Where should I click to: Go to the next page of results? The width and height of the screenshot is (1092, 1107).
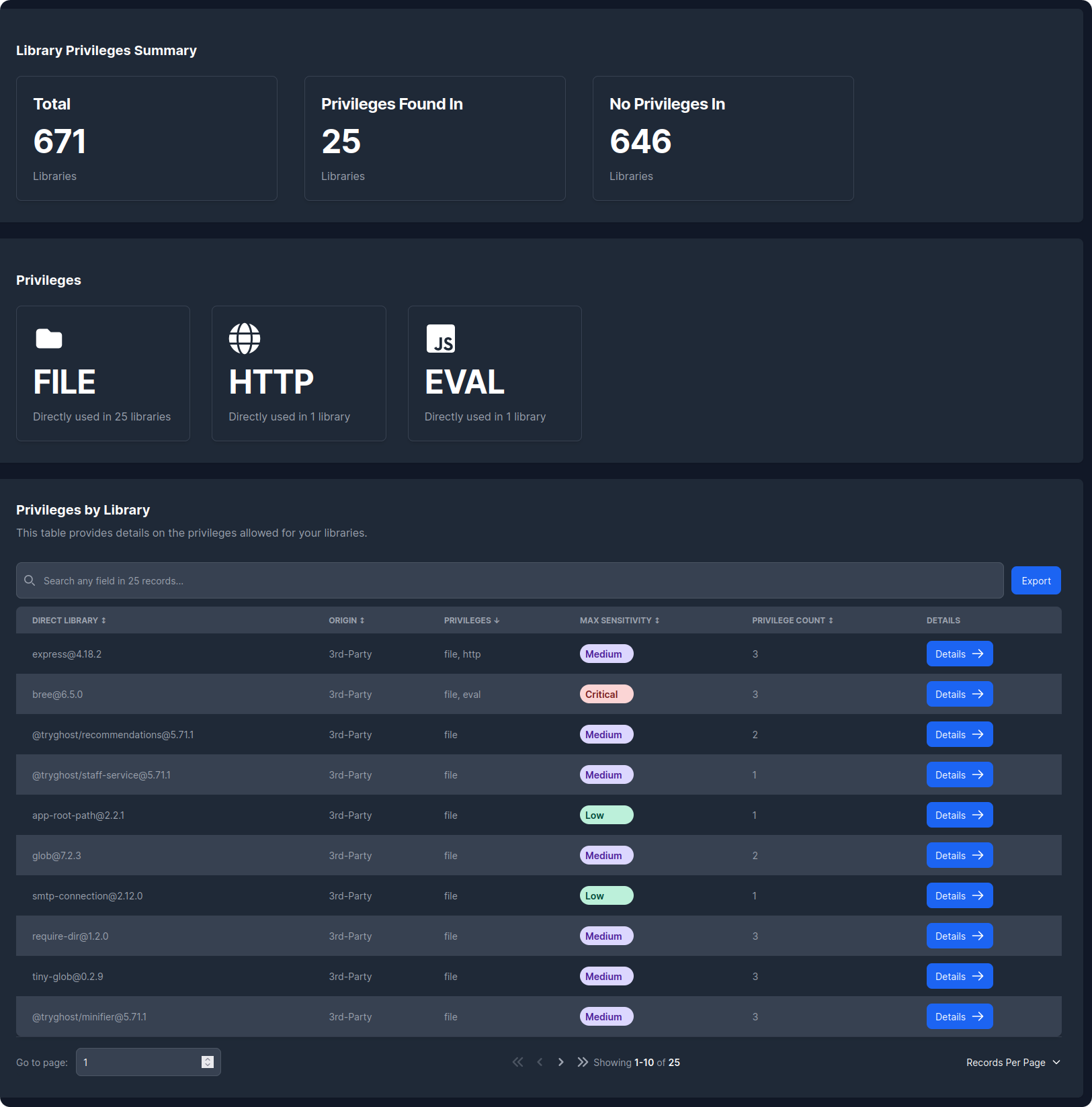pyautogui.click(x=561, y=1062)
